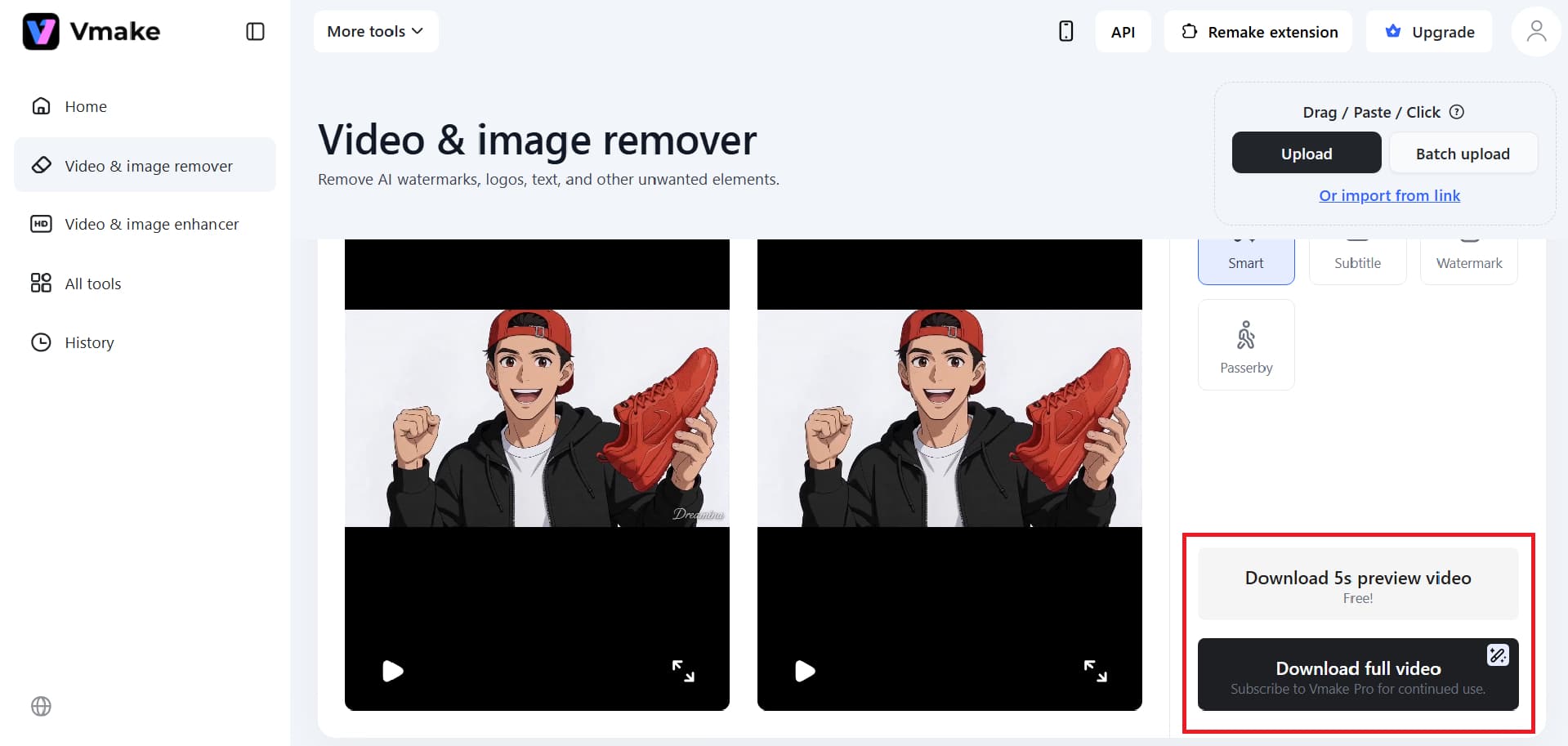Select the Passerby removal mode
This screenshot has height=746, width=1568.
pos(1246,345)
